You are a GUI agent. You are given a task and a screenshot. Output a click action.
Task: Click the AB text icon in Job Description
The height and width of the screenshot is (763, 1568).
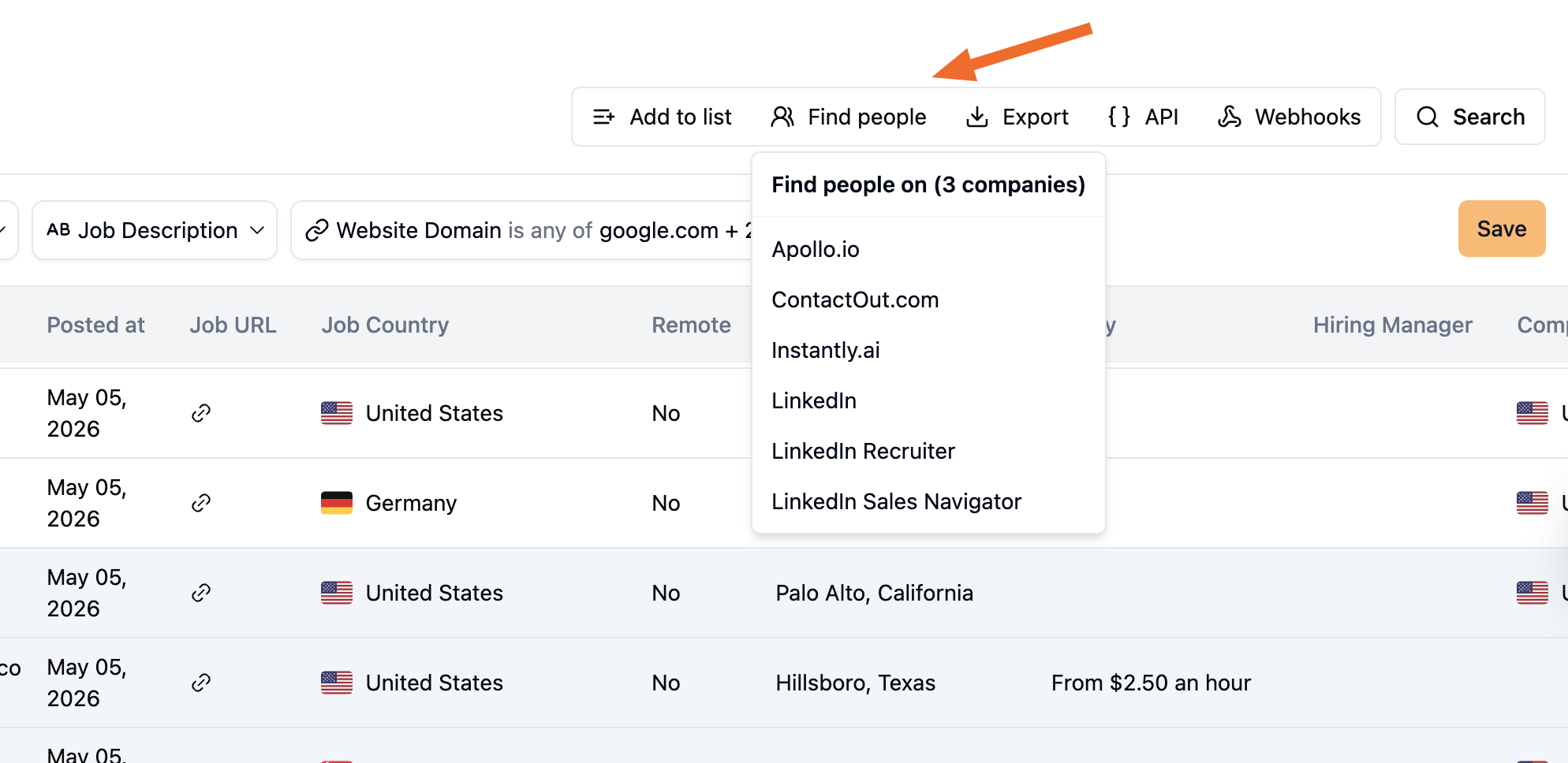(x=58, y=229)
